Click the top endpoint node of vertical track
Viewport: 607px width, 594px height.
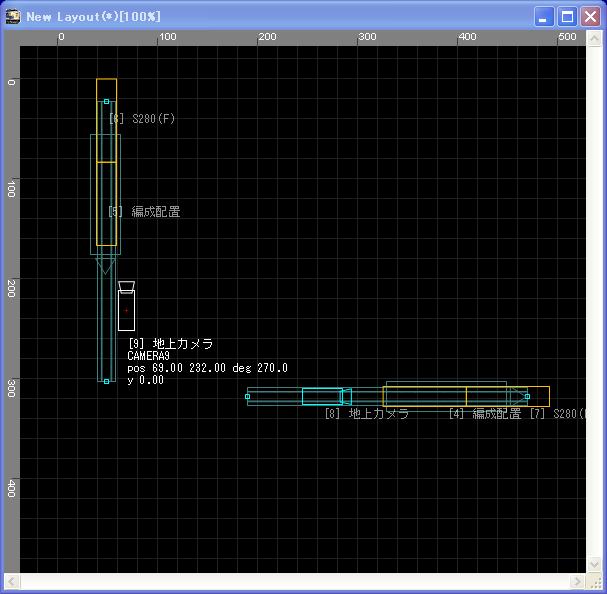pos(106,101)
